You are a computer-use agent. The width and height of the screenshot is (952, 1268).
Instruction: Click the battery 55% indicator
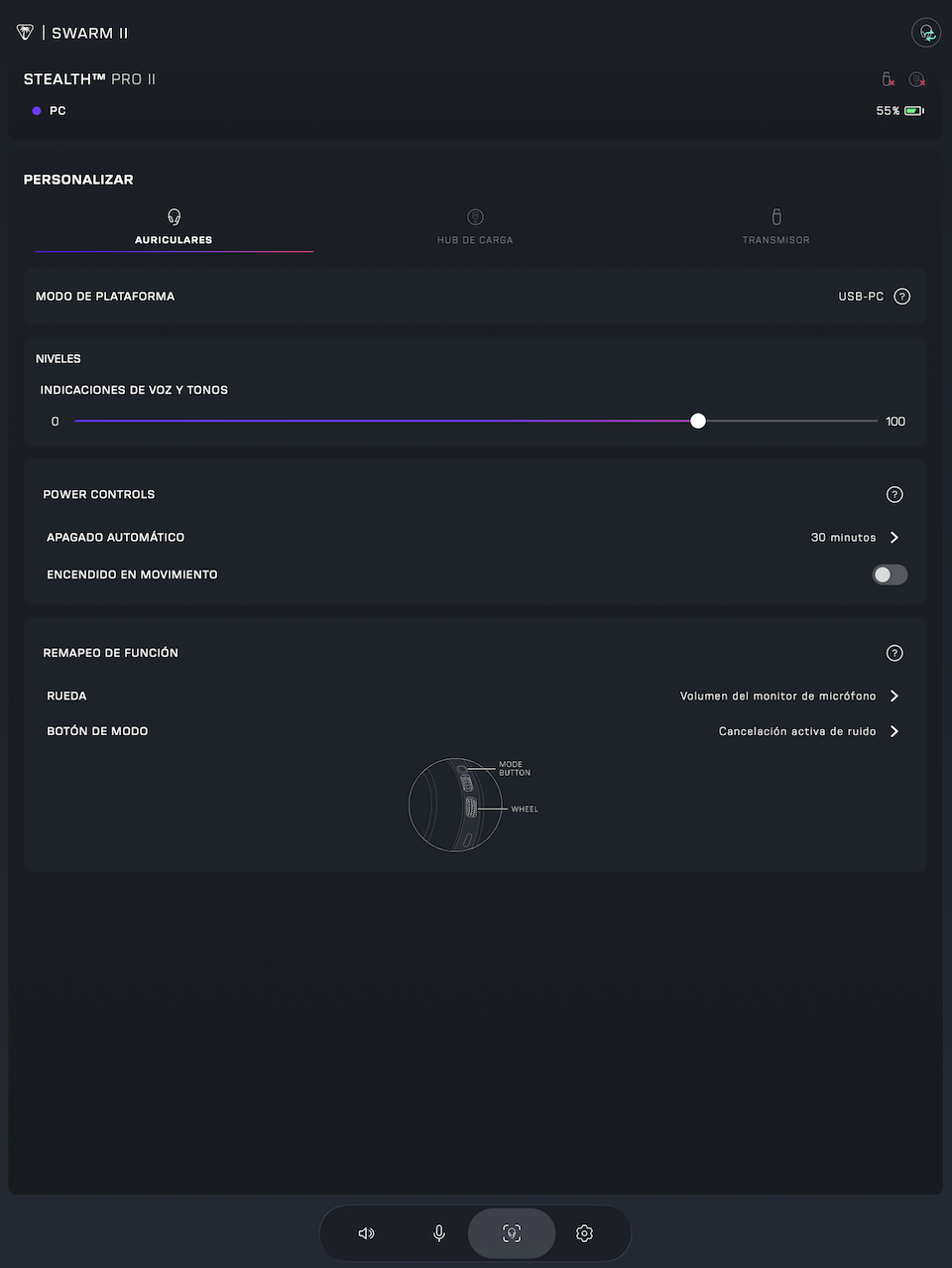(x=899, y=111)
